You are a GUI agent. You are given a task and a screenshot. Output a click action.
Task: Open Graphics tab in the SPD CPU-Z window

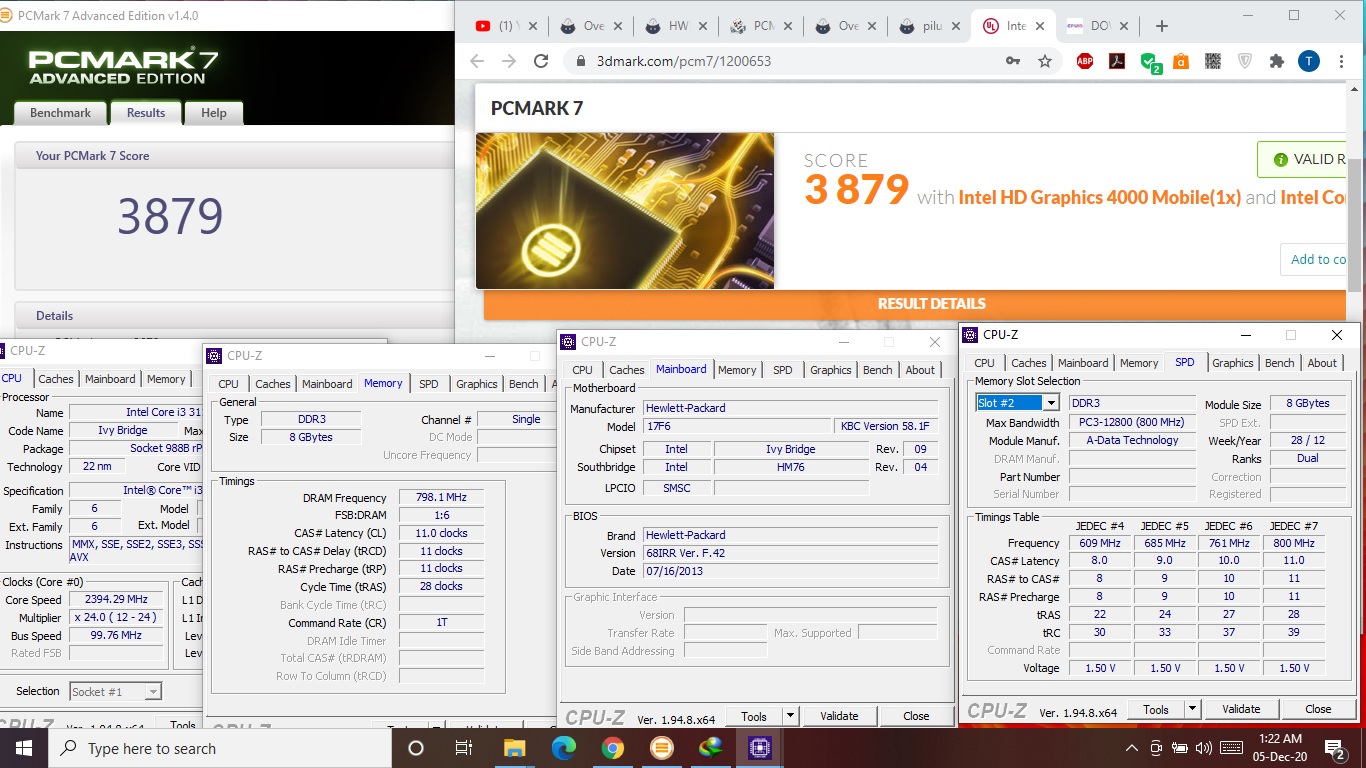tap(1232, 363)
